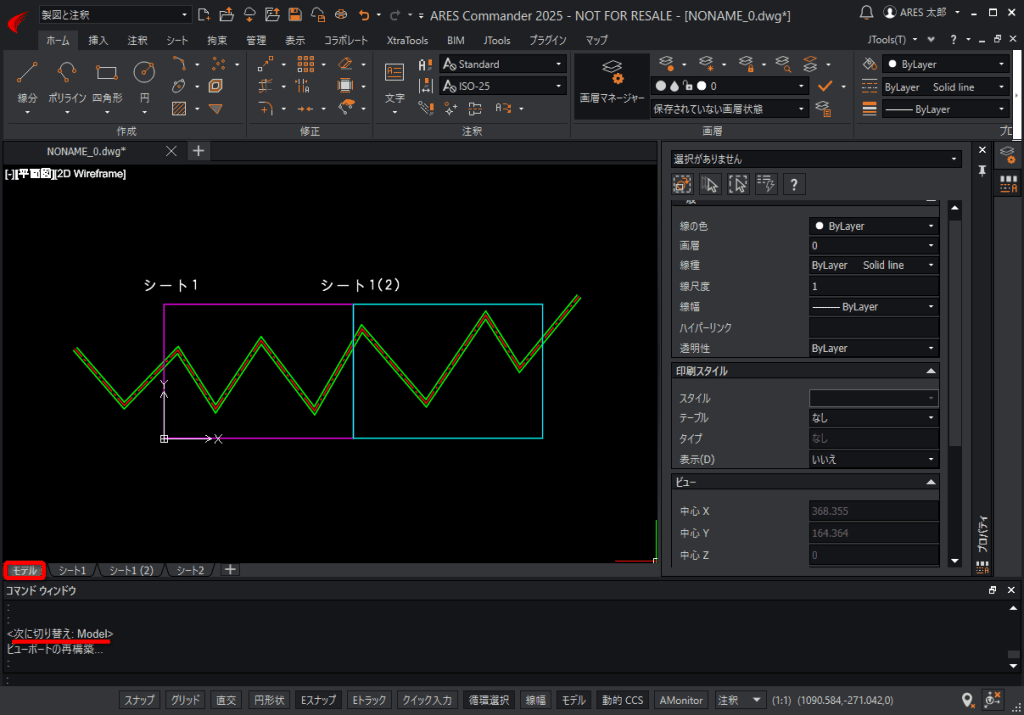Screen dimensions: 1024x715
Task: Open the workspace dropdown 製図と注釈
Action: point(114,14)
